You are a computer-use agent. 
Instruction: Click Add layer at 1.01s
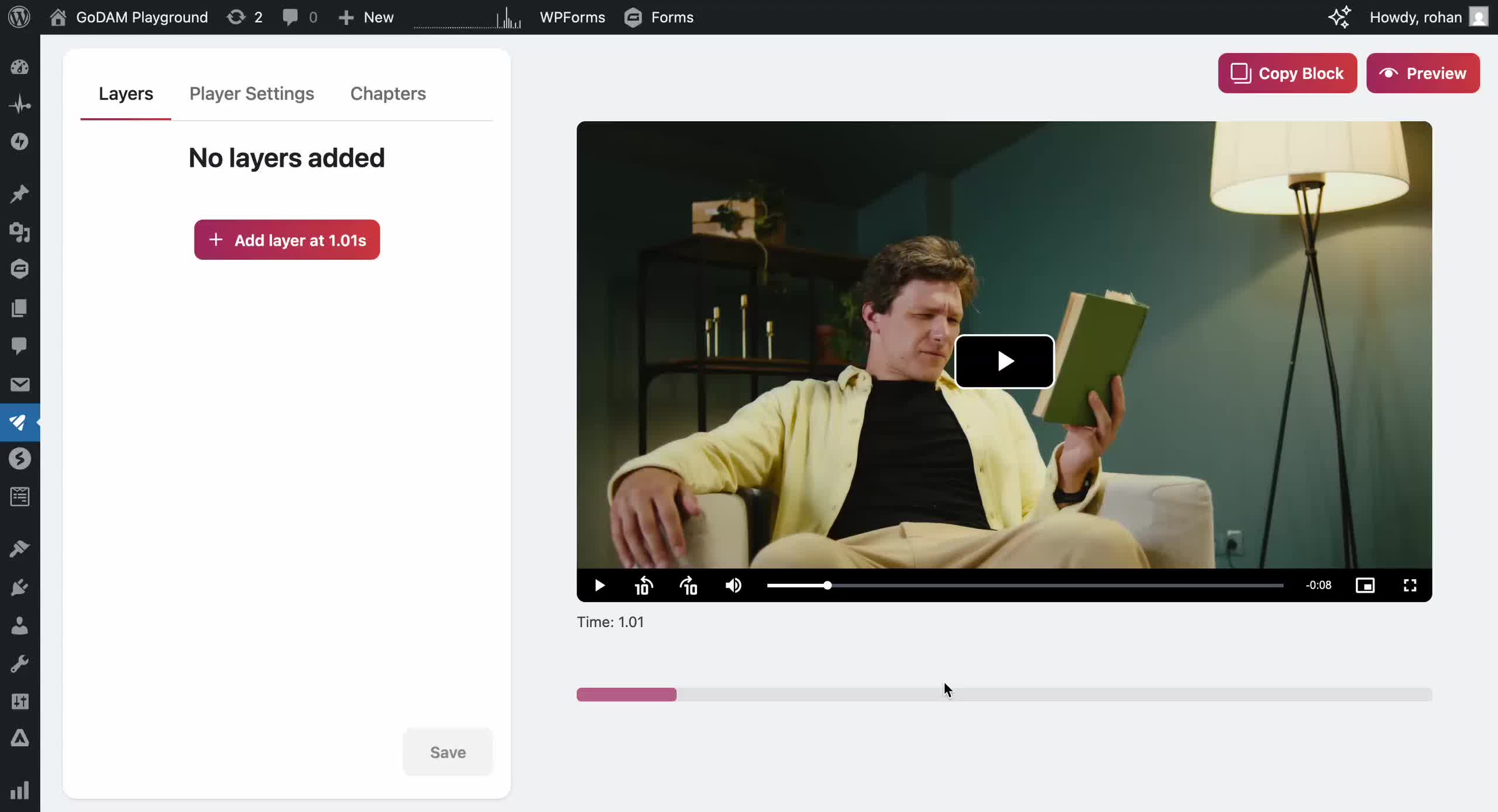(x=286, y=239)
